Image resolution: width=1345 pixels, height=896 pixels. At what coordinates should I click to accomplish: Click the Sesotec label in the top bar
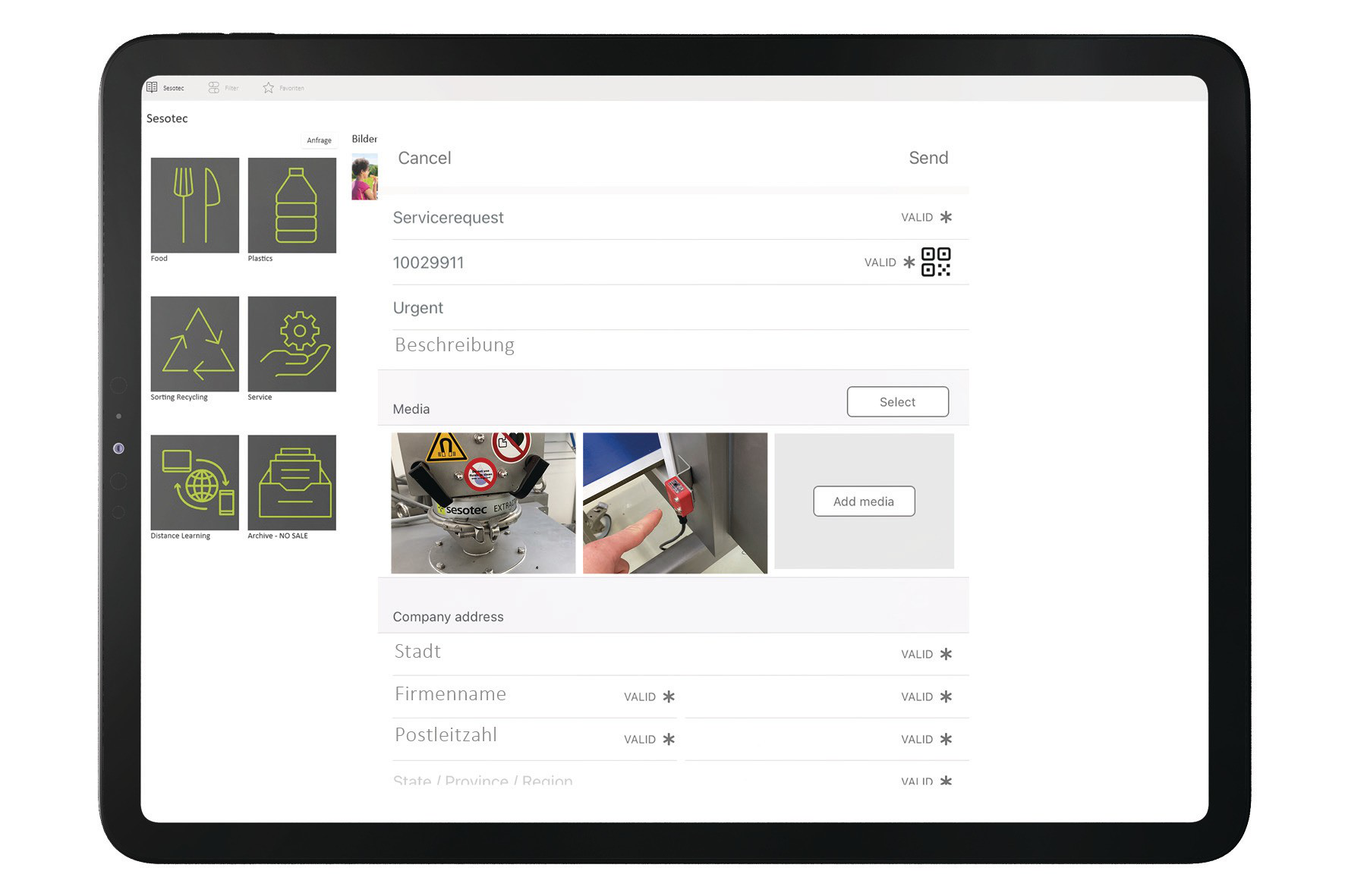[x=174, y=88]
